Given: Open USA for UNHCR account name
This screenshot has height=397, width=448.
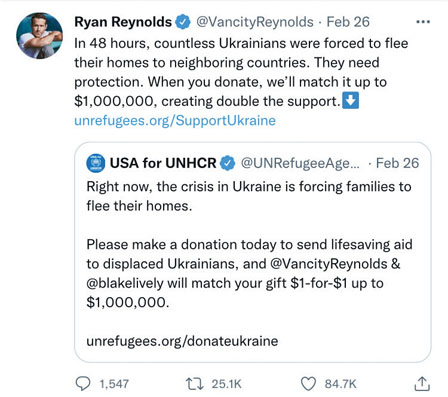Looking at the screenshot, I should [x=163, y=163].
